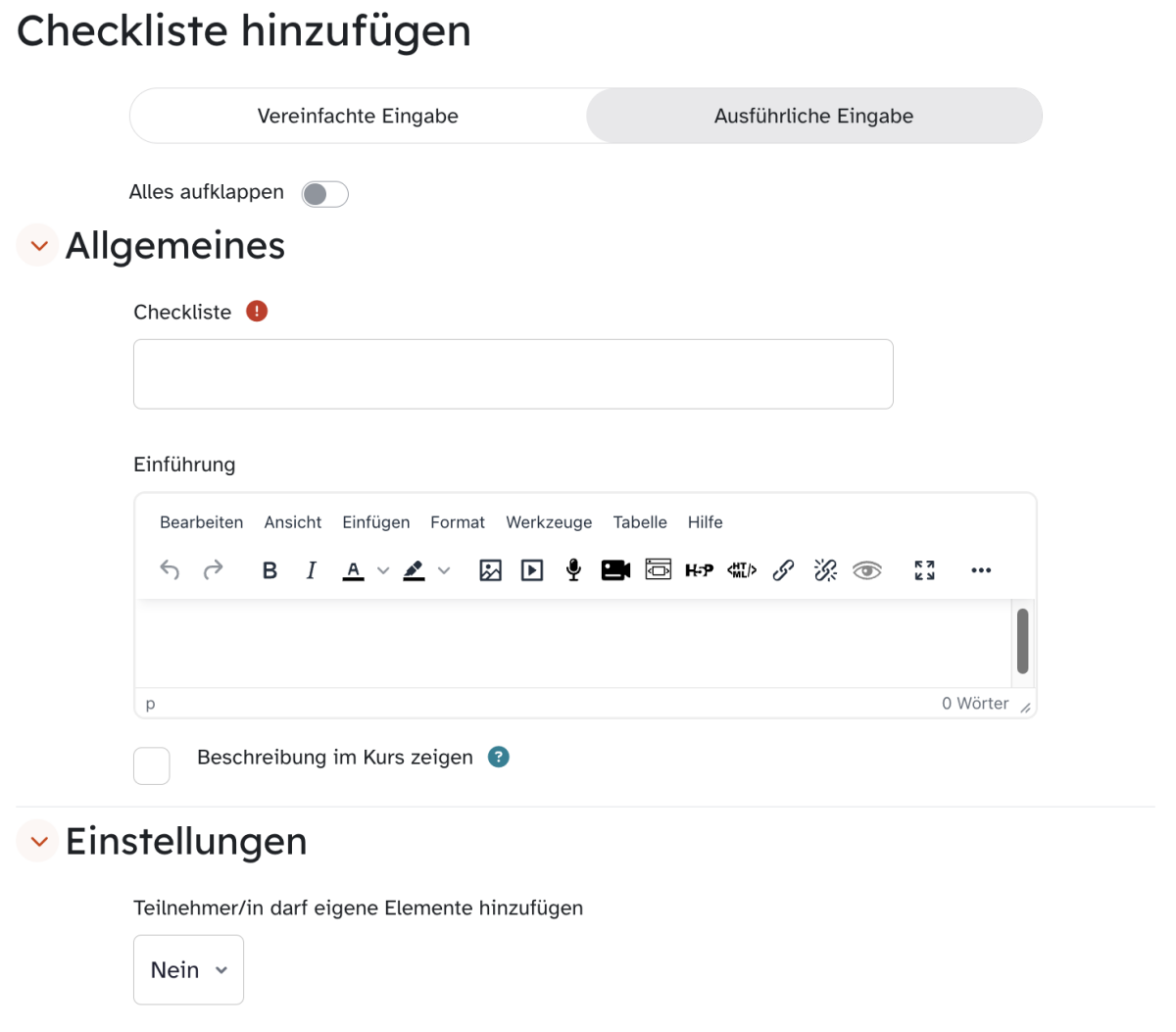Click the record audio microphone icon
The width and height of the screenshot is (1176, 1032).
[x=573, y=570]
